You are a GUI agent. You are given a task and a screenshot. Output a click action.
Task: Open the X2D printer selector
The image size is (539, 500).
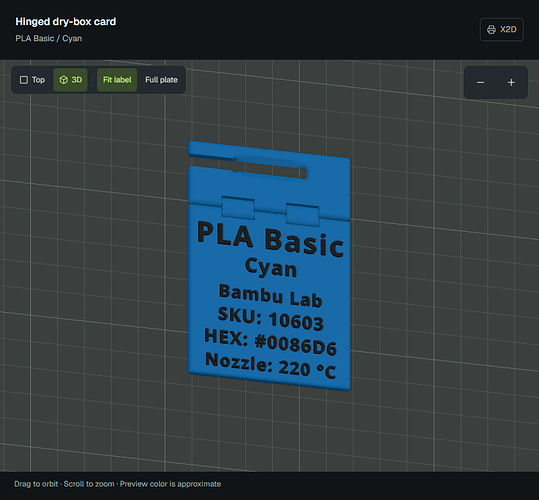(502, 30)
